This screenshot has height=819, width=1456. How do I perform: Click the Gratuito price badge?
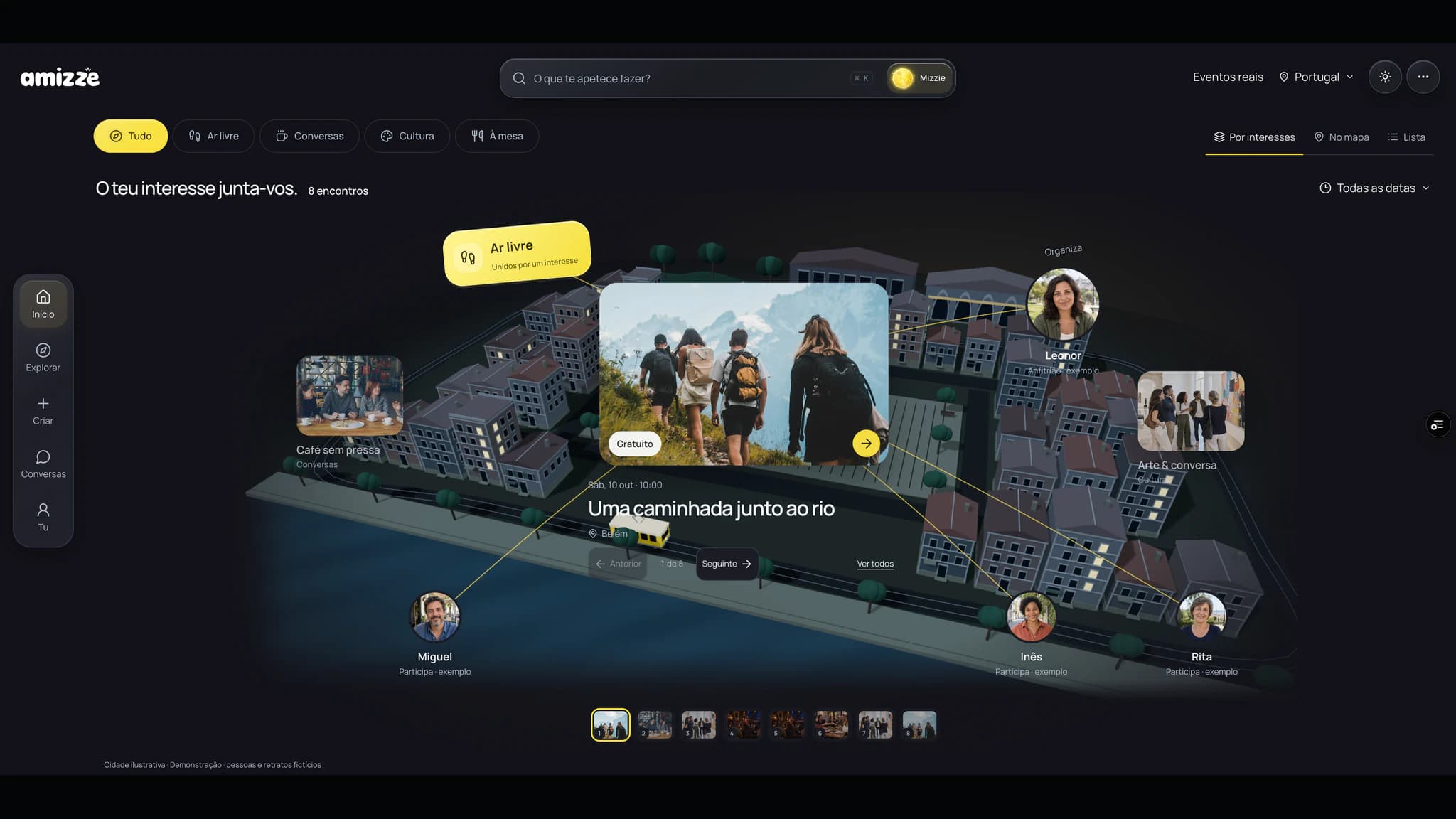coord(634,444)
